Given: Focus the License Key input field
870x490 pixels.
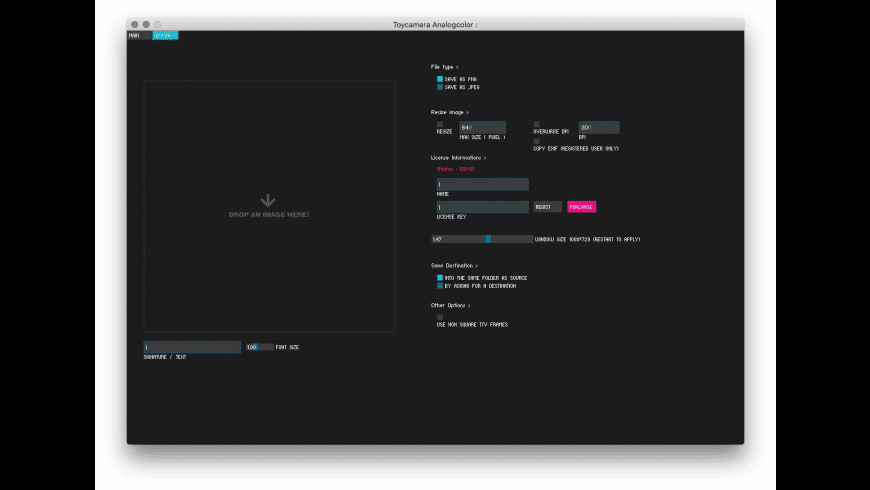Looking at the screenshot, I should (x=483, y=207).
